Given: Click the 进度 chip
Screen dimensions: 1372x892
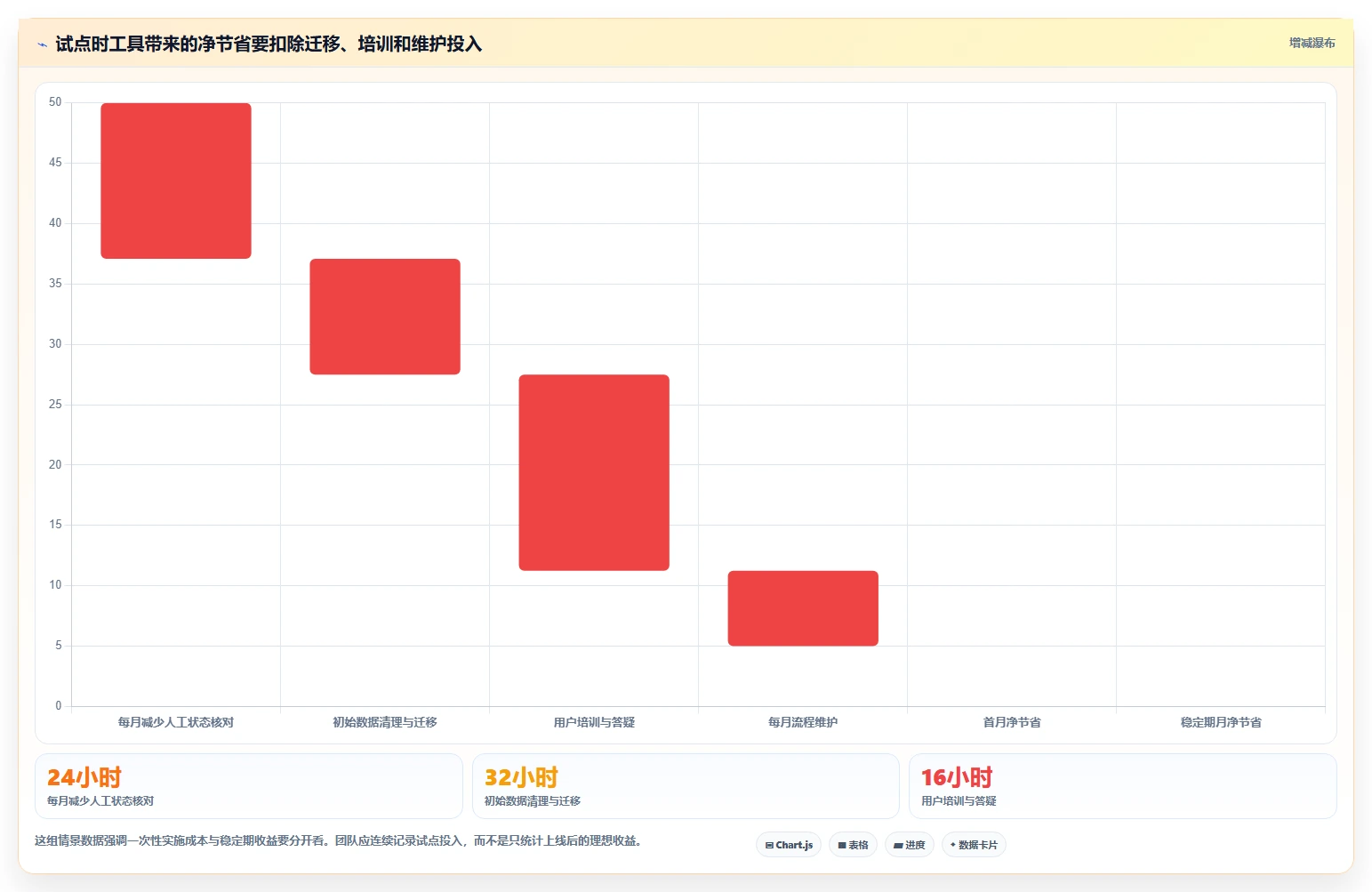Looking at the screenshot, I should (909, 845).
